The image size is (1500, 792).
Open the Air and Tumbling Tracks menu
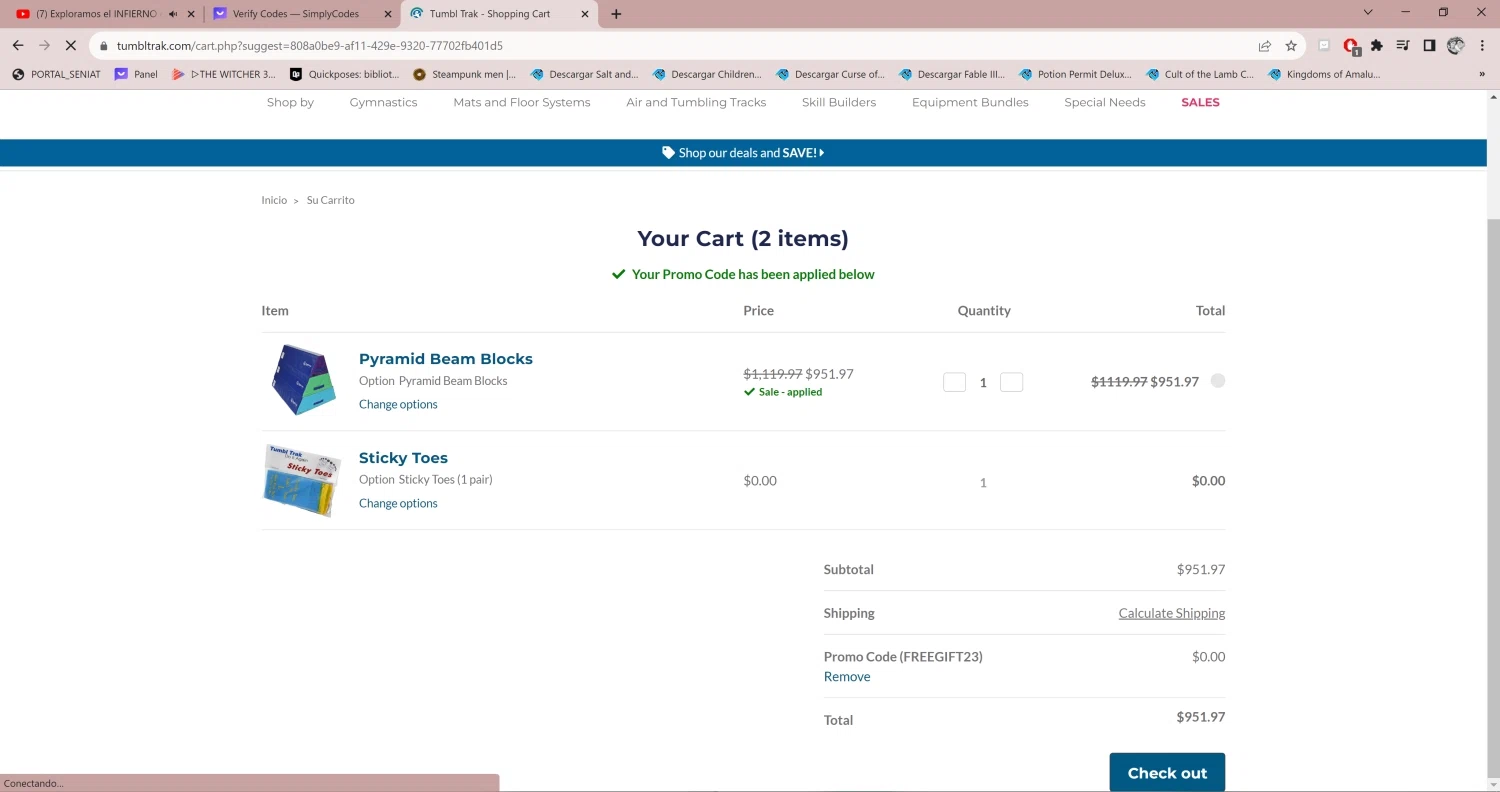(x=696, y=102)
